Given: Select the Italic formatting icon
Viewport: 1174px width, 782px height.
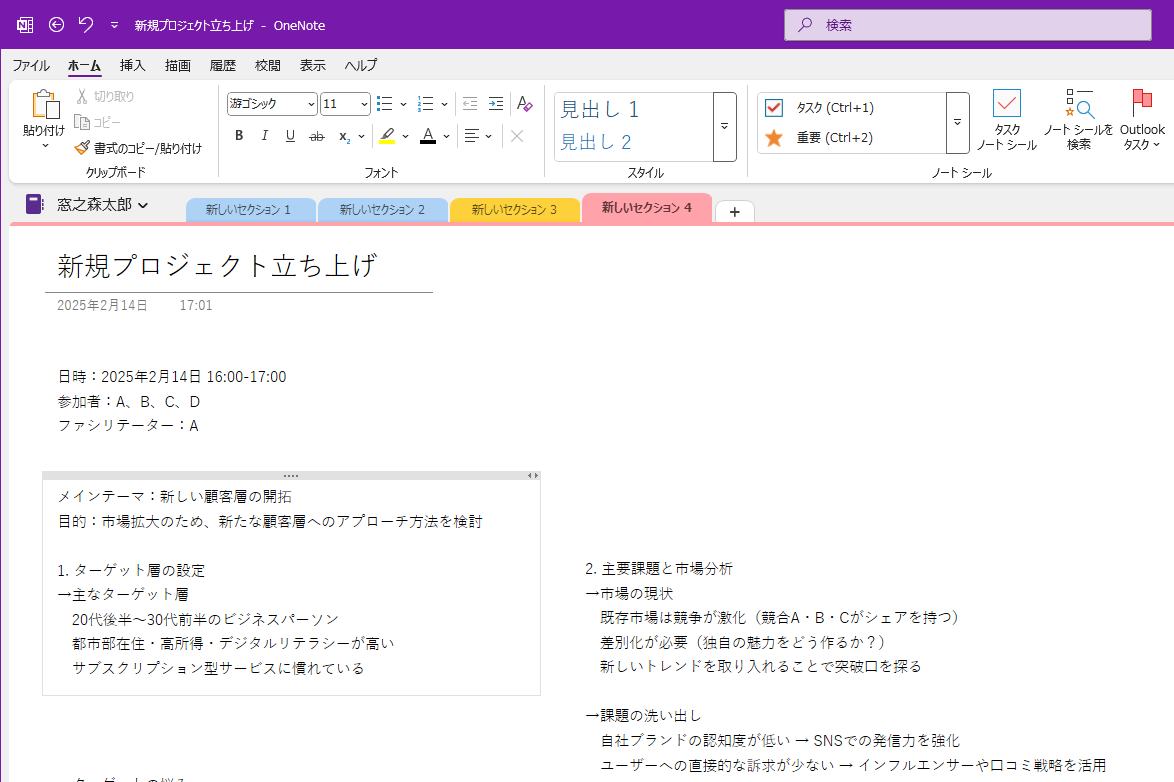Looking at the screenshot, I should [x=264, y=136].
